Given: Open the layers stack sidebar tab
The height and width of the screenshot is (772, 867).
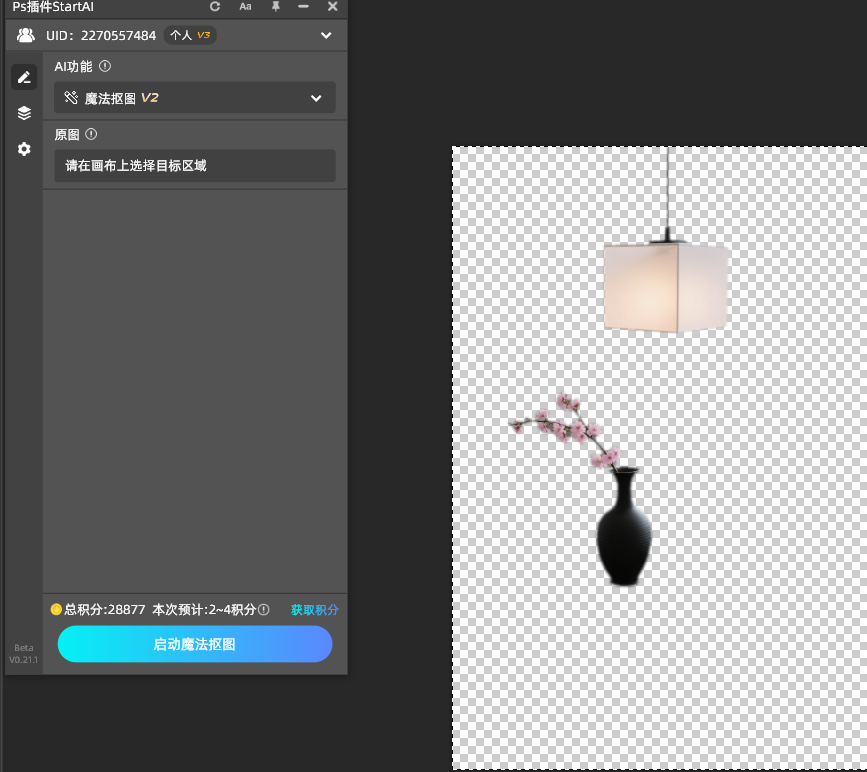Looking at the screenshot, I should [24, 113].
